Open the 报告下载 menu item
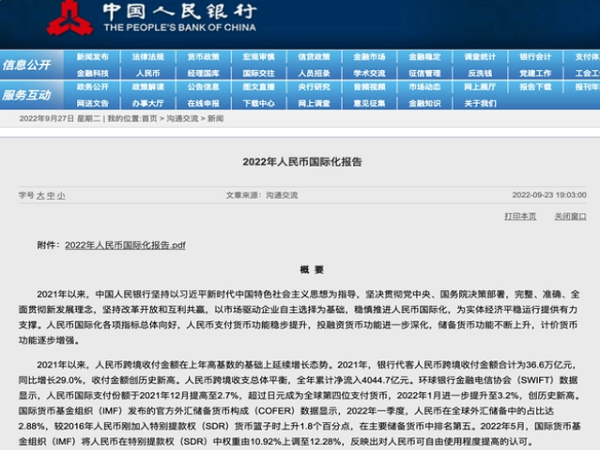600x450 pixels. coord(535,87)
